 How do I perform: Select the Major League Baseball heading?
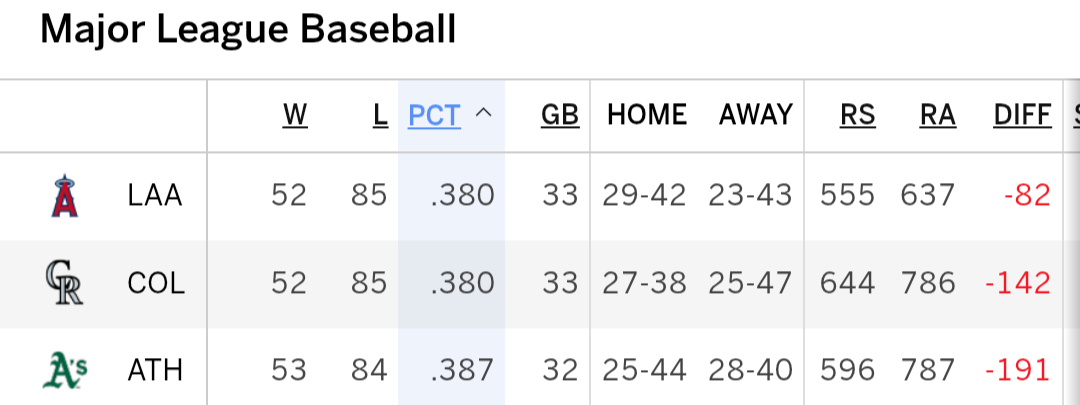click(248, 30)
